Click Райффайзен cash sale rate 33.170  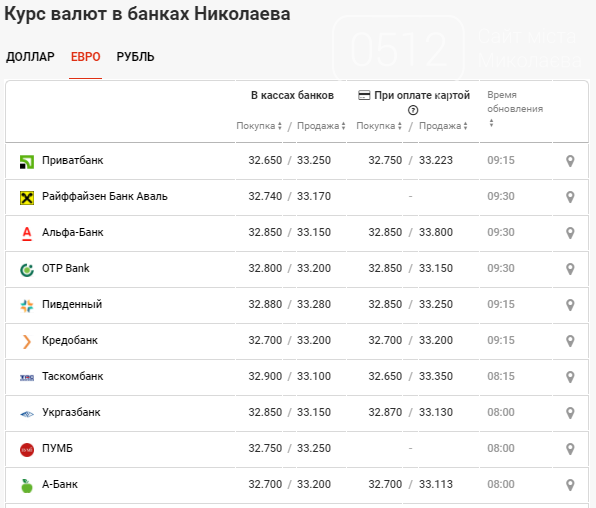[314, 197]
